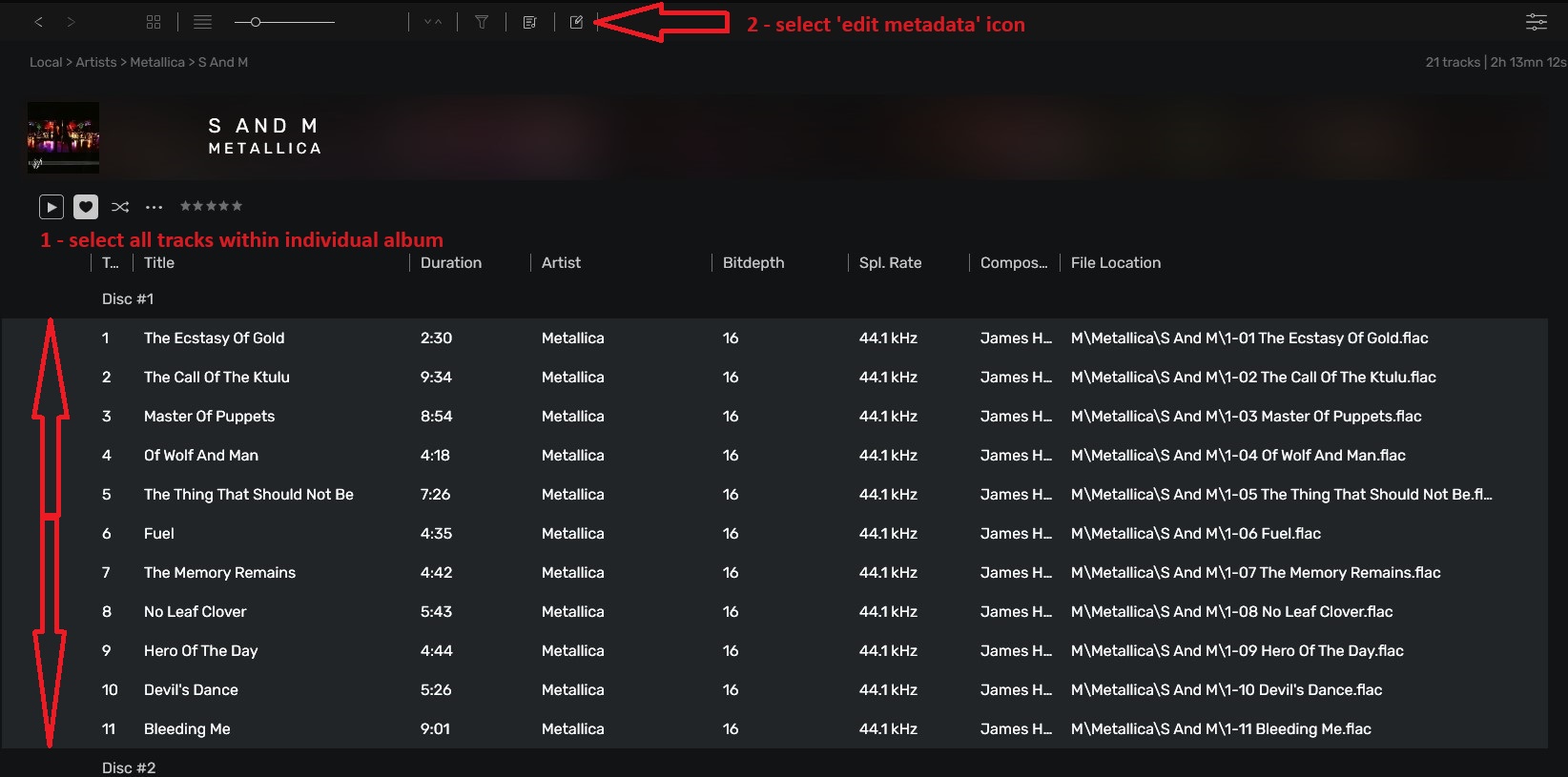Click the 9:34 duration value
The image size is (1568, 777).
click(x=436, y=378)
